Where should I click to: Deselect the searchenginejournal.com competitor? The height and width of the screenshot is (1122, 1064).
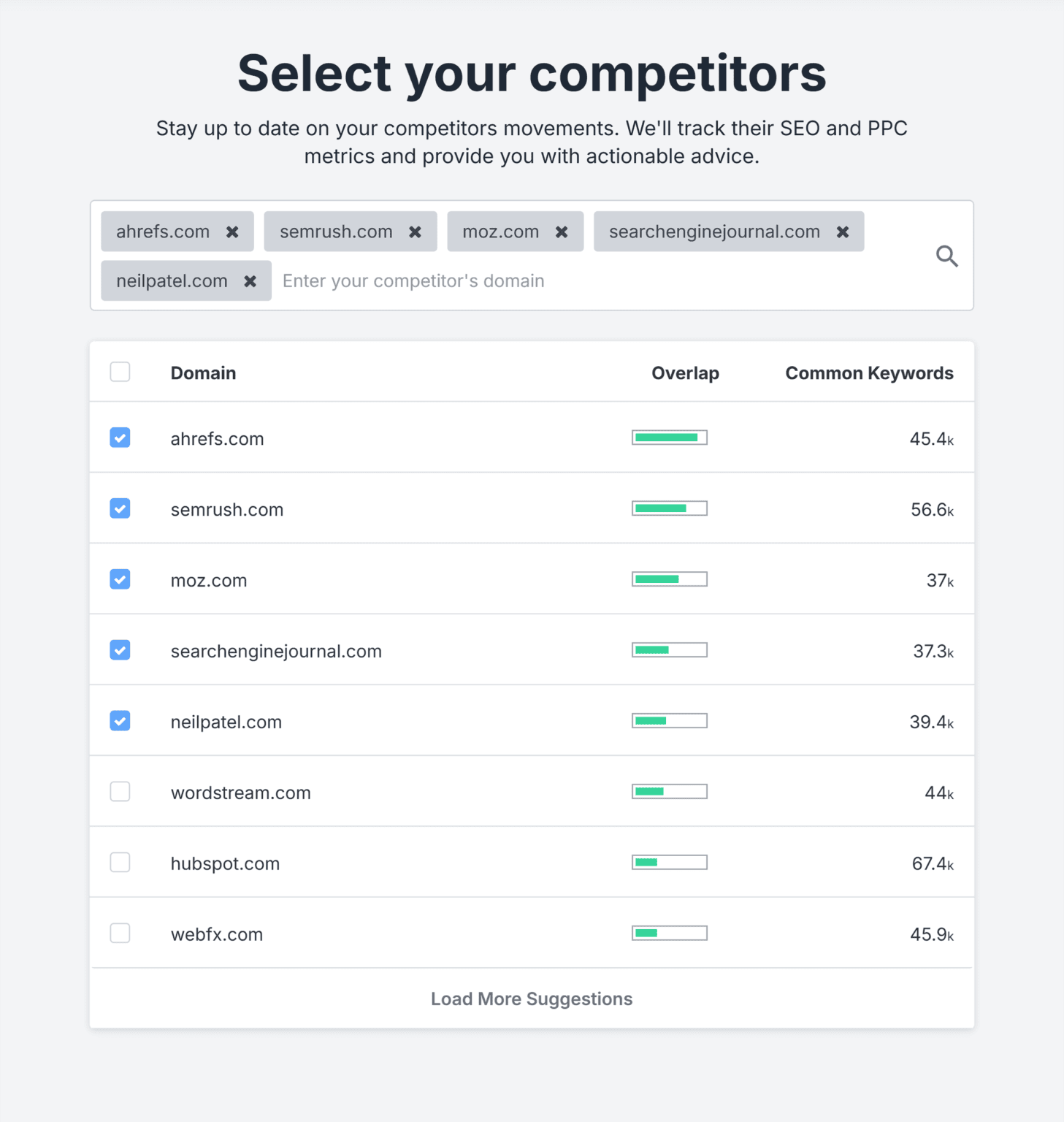click(120, 649)
